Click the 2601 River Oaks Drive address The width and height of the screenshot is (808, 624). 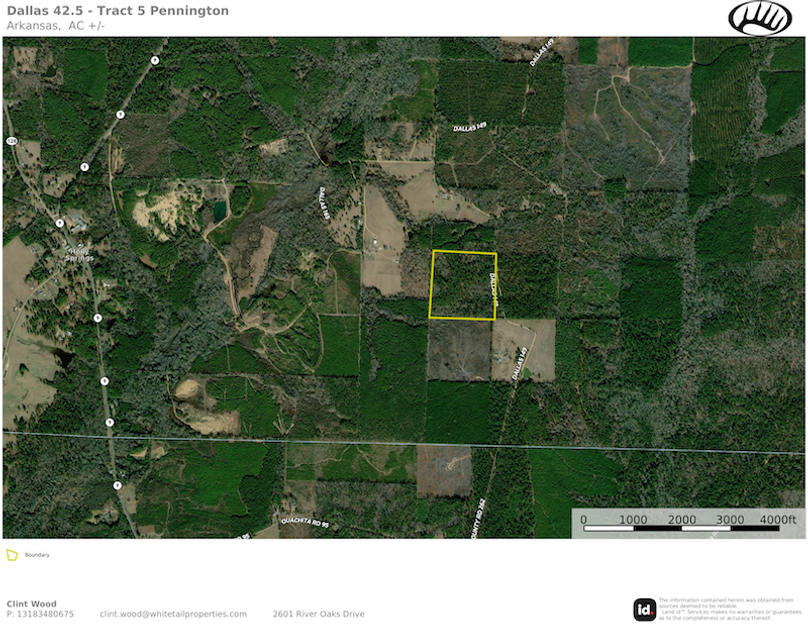(x=320, y=612)
